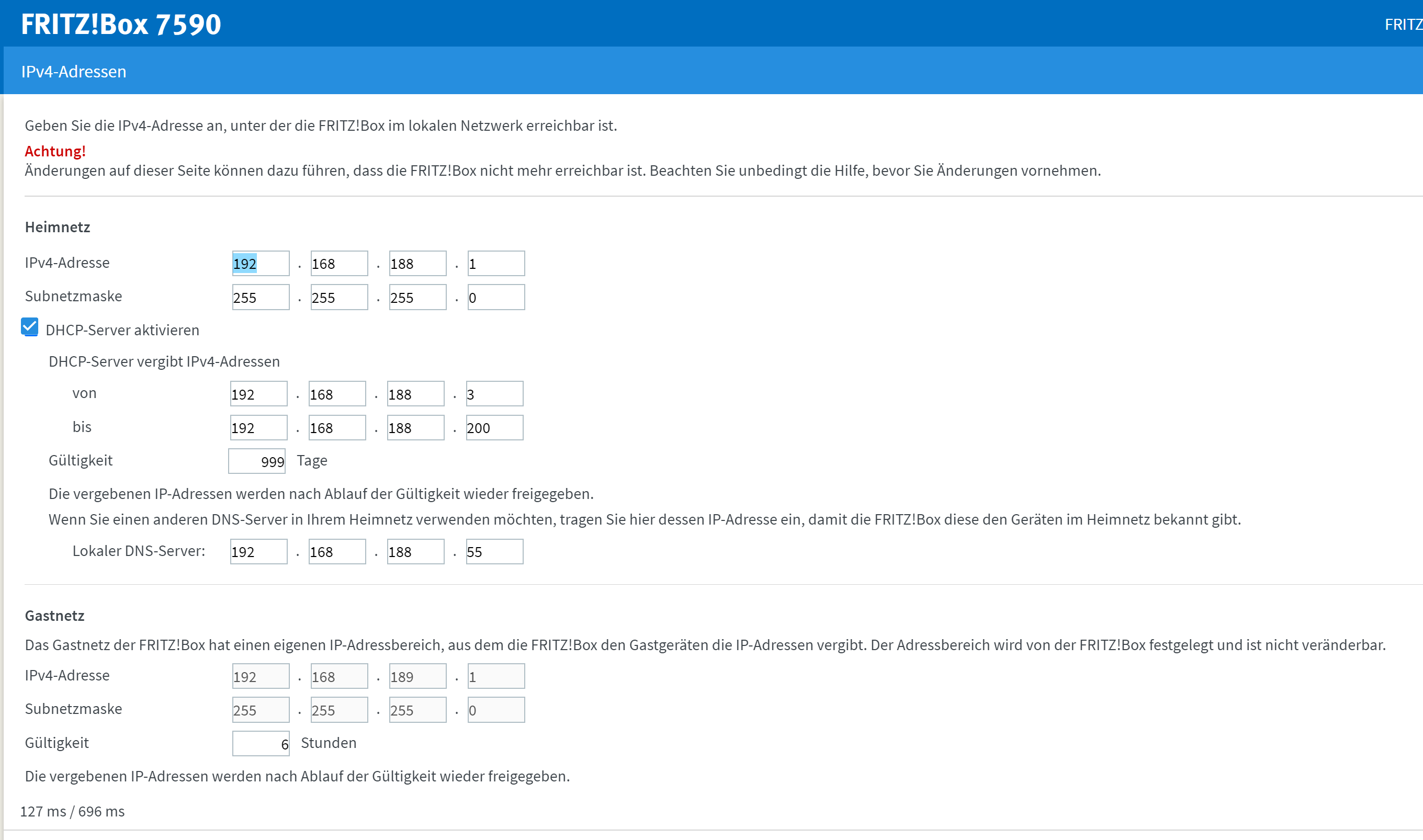This screenshot has height=840, width=1423.
Task: Click Heimnetz Subnetzmaske second octet field
Action: pos(339,297)
